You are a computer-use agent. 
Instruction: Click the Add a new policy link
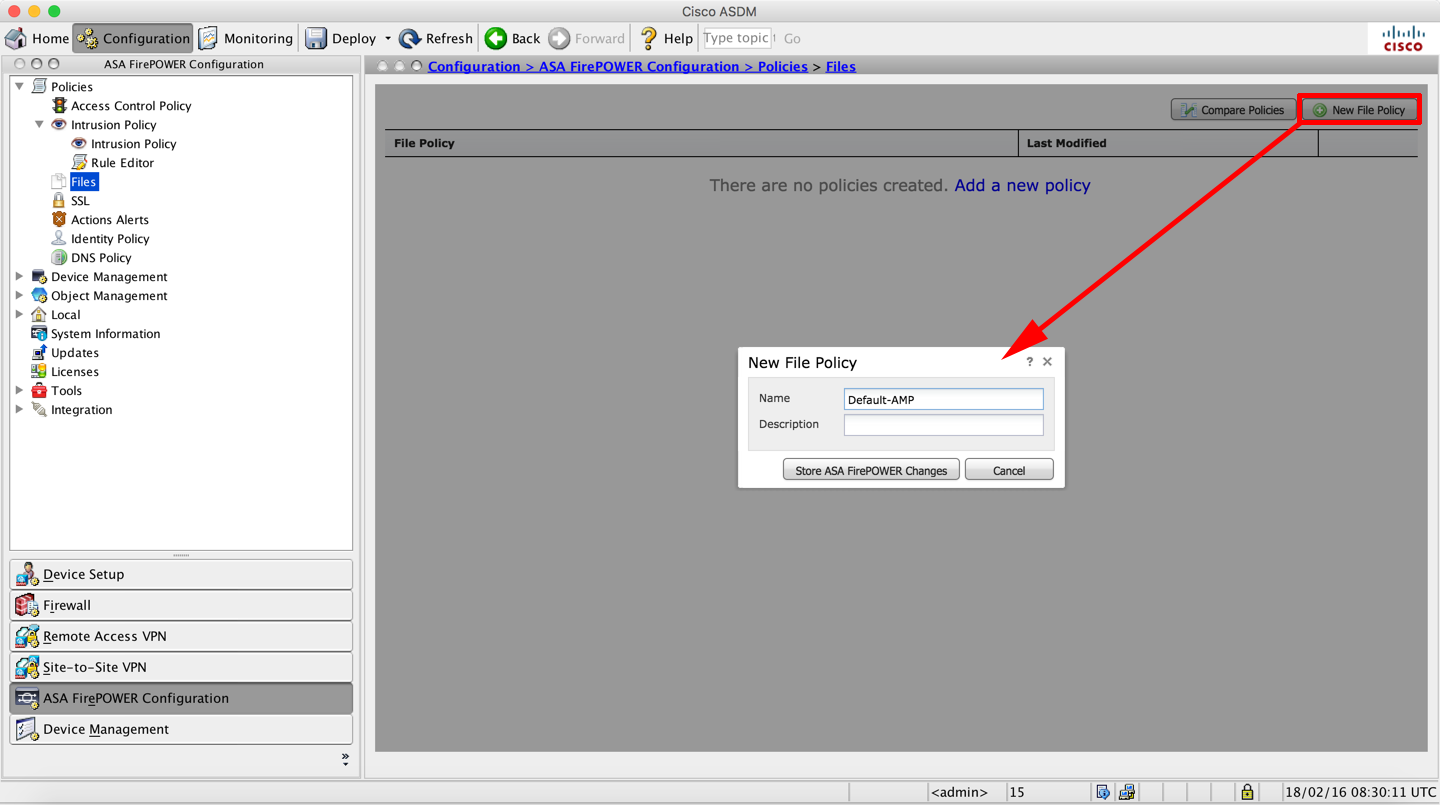1022,185
